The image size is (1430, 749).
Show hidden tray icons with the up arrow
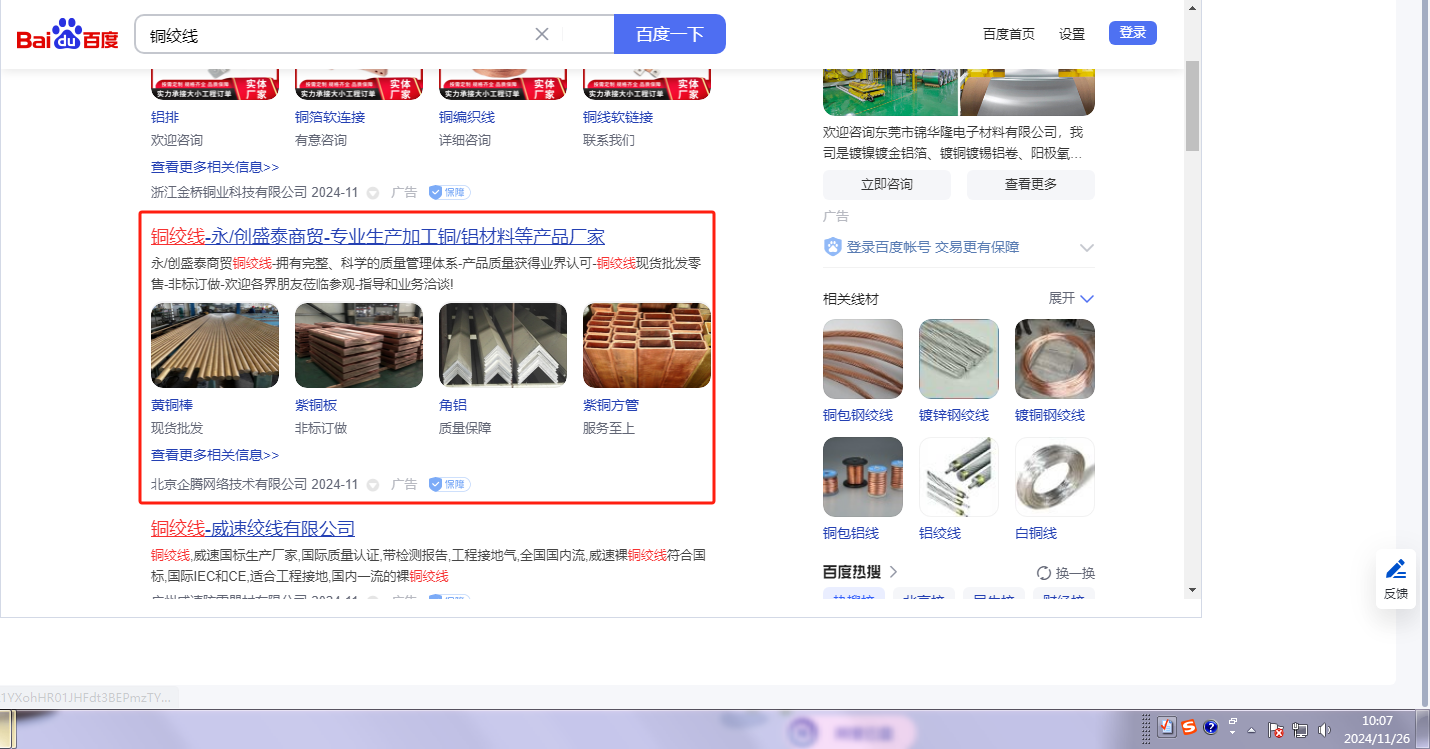click(1251, 729)
